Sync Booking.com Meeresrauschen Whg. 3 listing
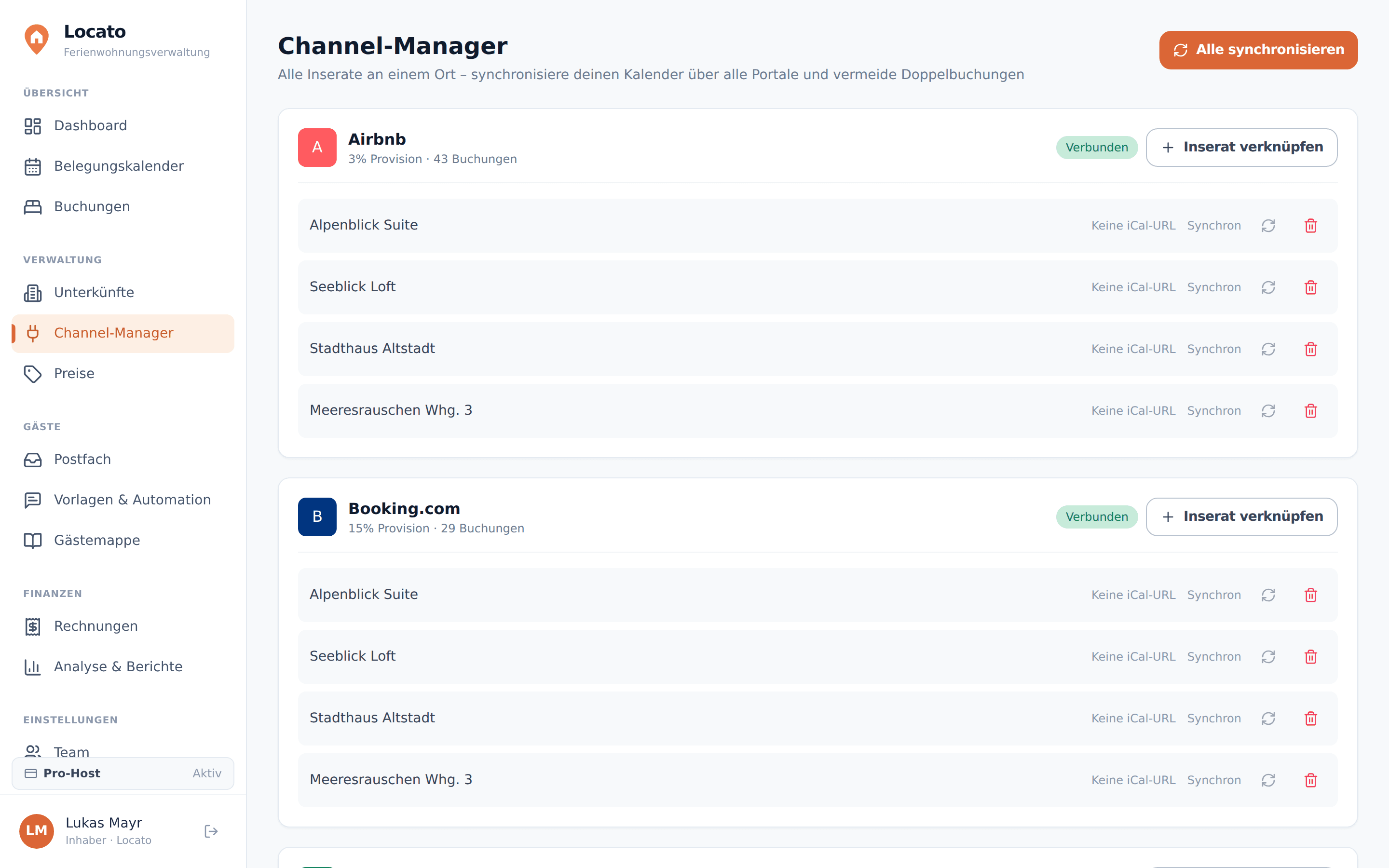 click(1268, 780)
